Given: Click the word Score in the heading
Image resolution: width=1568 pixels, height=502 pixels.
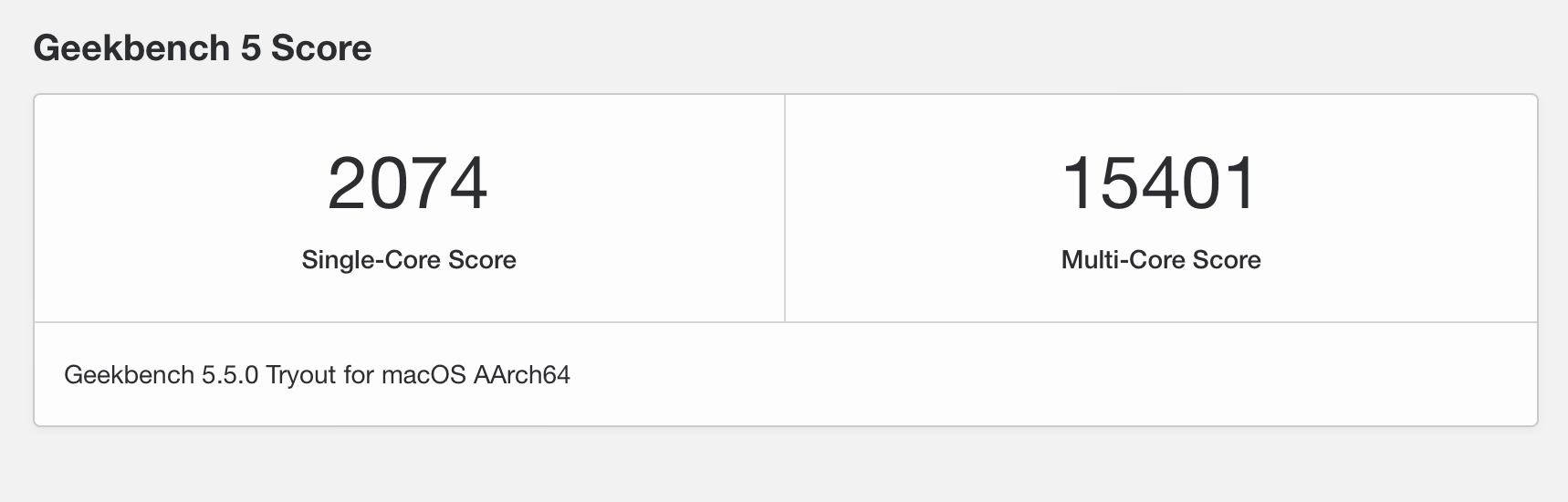Looking at the screenshot, I should point(321,48).
